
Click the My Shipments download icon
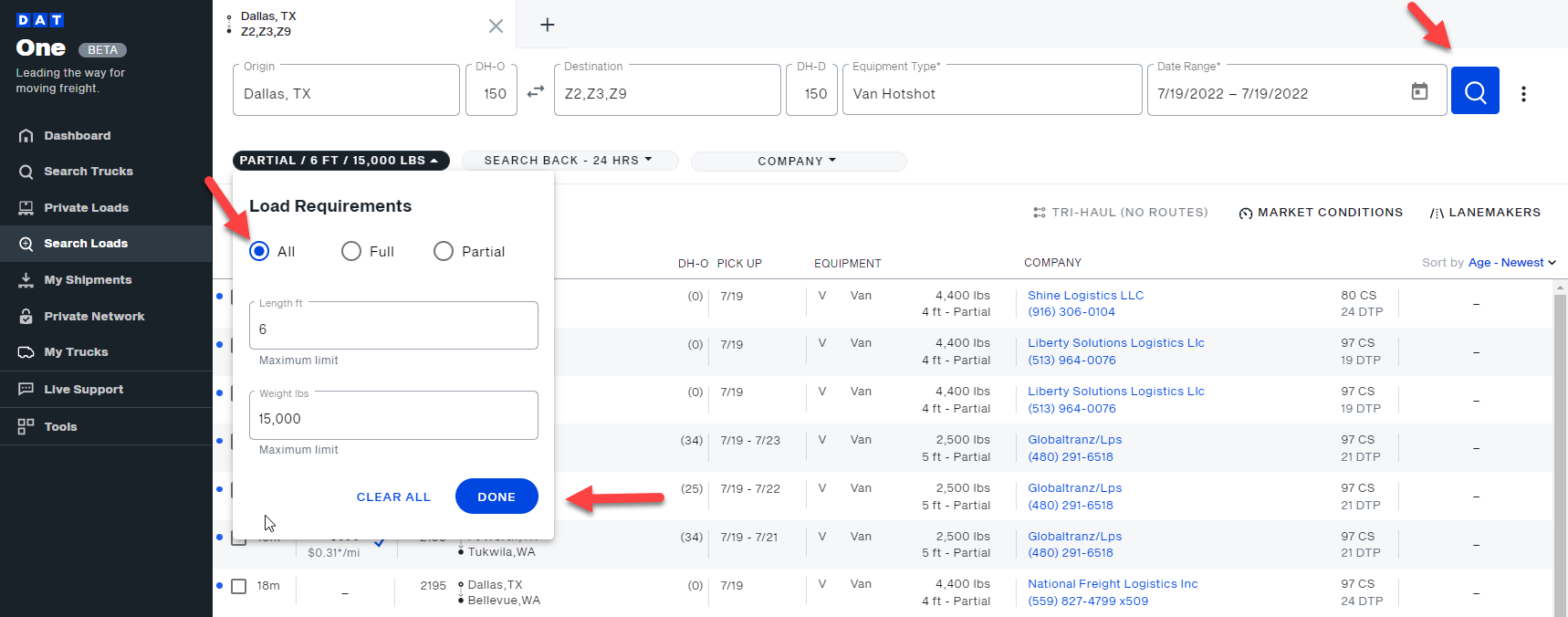[x=26, y=280]
